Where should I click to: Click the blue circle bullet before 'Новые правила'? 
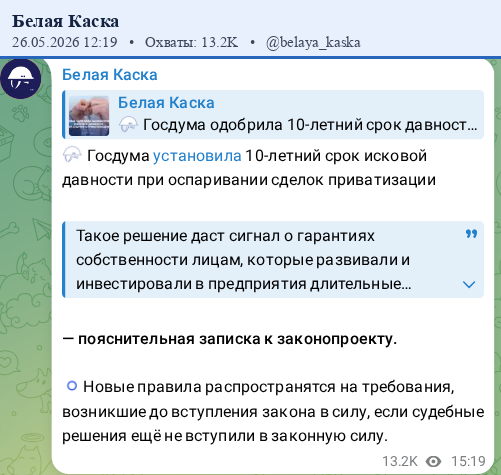(72, 386)
